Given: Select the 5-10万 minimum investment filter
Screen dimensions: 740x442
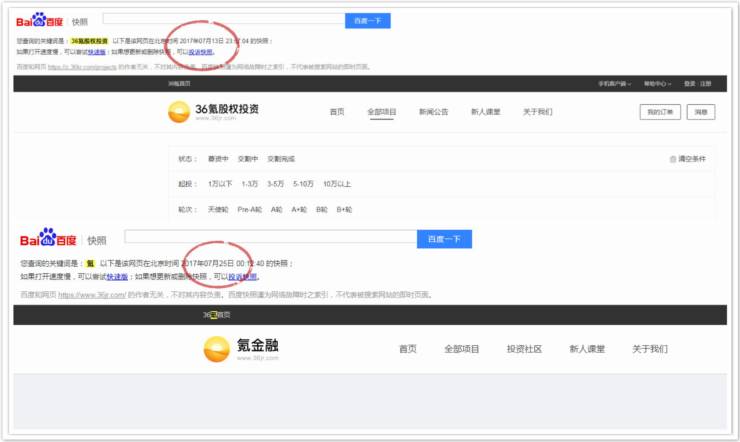Looking at the screenshot, I should pos(303,184).
